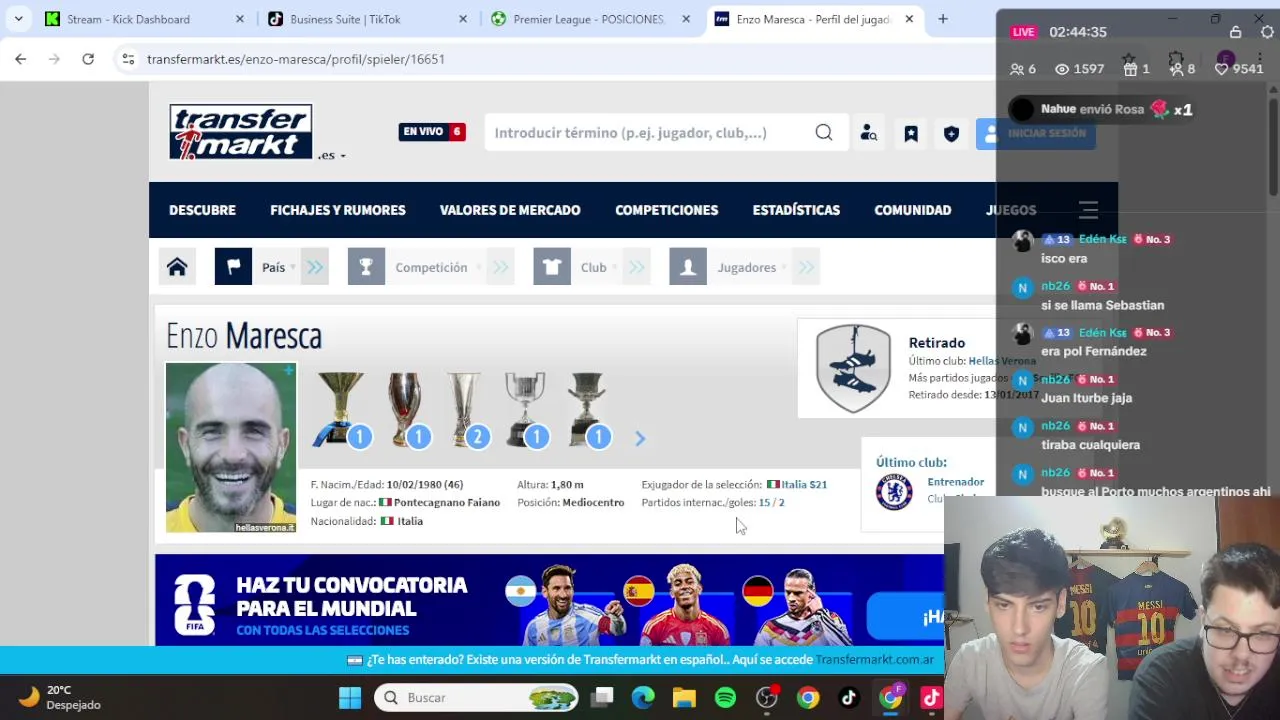Click the home icon in quick-select bar
This screenshot has width=1280, height=720.
177,267
